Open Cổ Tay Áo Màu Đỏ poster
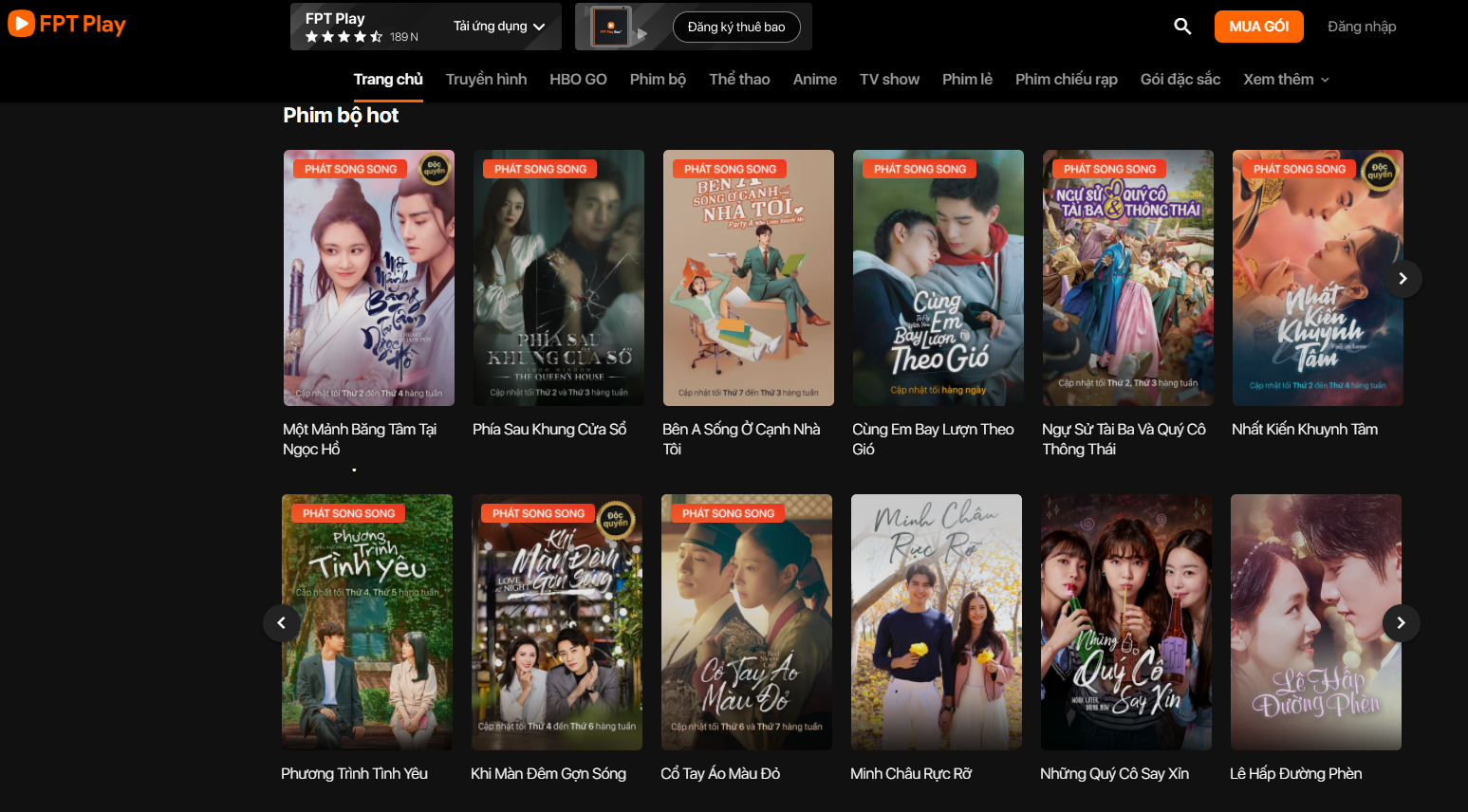1468x812 pixels. click(x=747, y=622)
